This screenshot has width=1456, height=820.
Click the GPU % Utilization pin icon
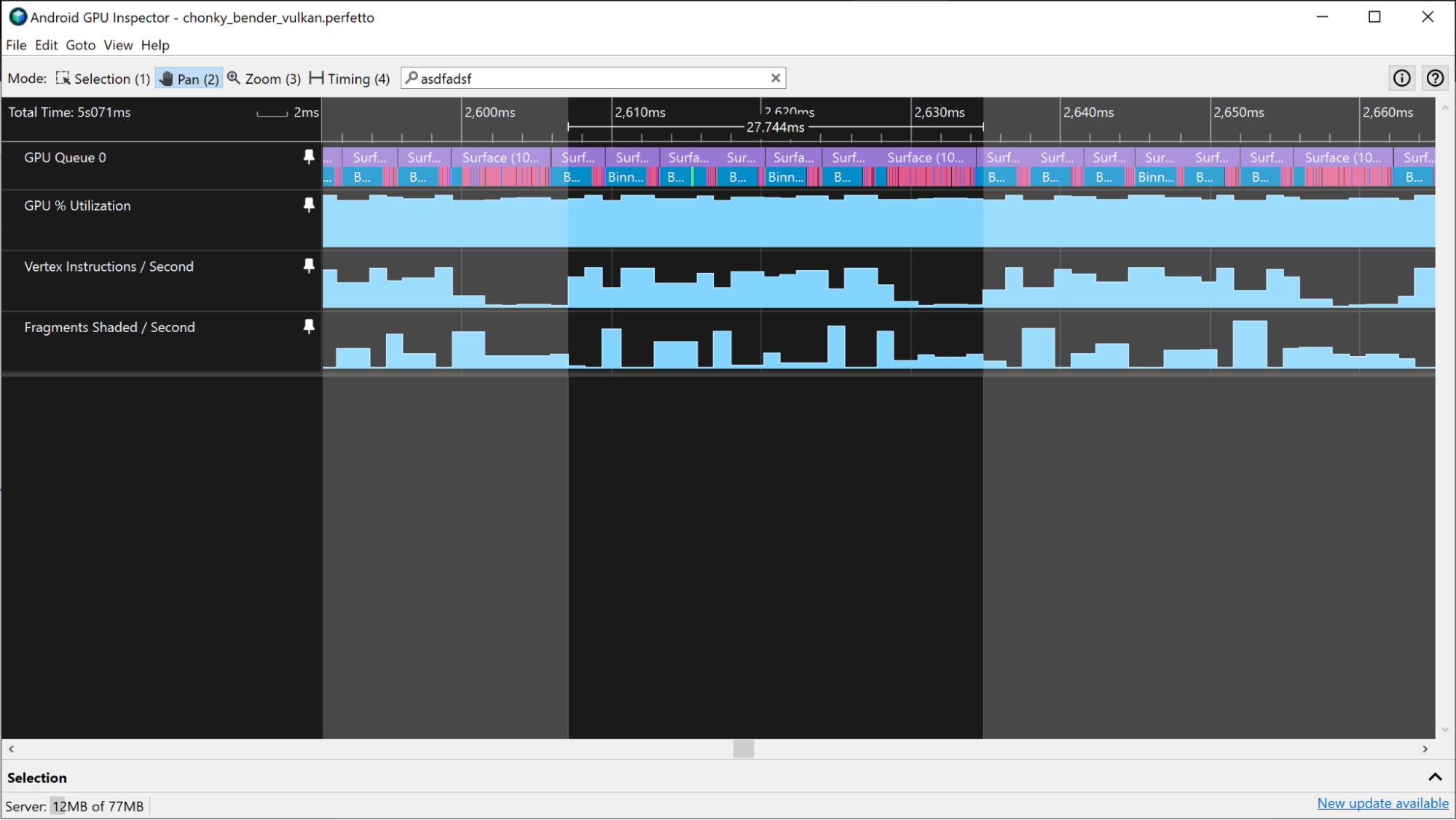(x=309, y=205)
